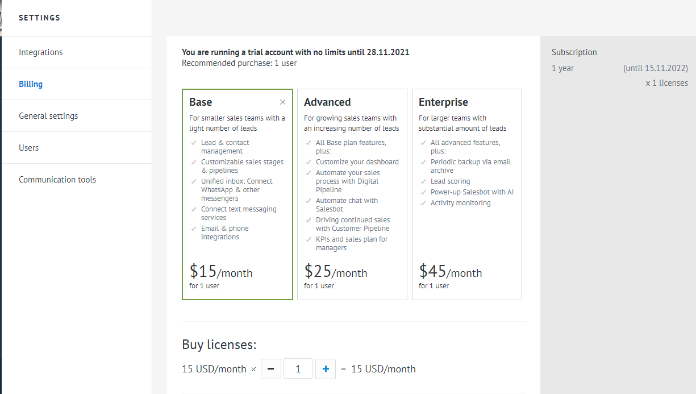Choose the Base plan card
This screenshot has height=394, width=696.
tap(237, 194)
